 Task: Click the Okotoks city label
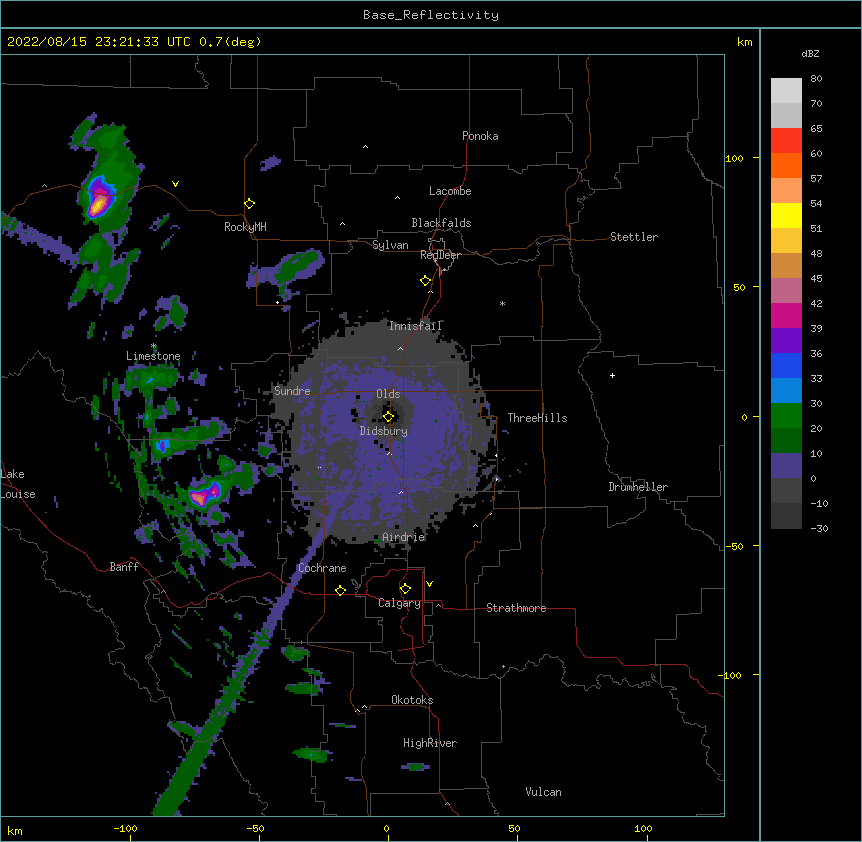coord(412,700)
